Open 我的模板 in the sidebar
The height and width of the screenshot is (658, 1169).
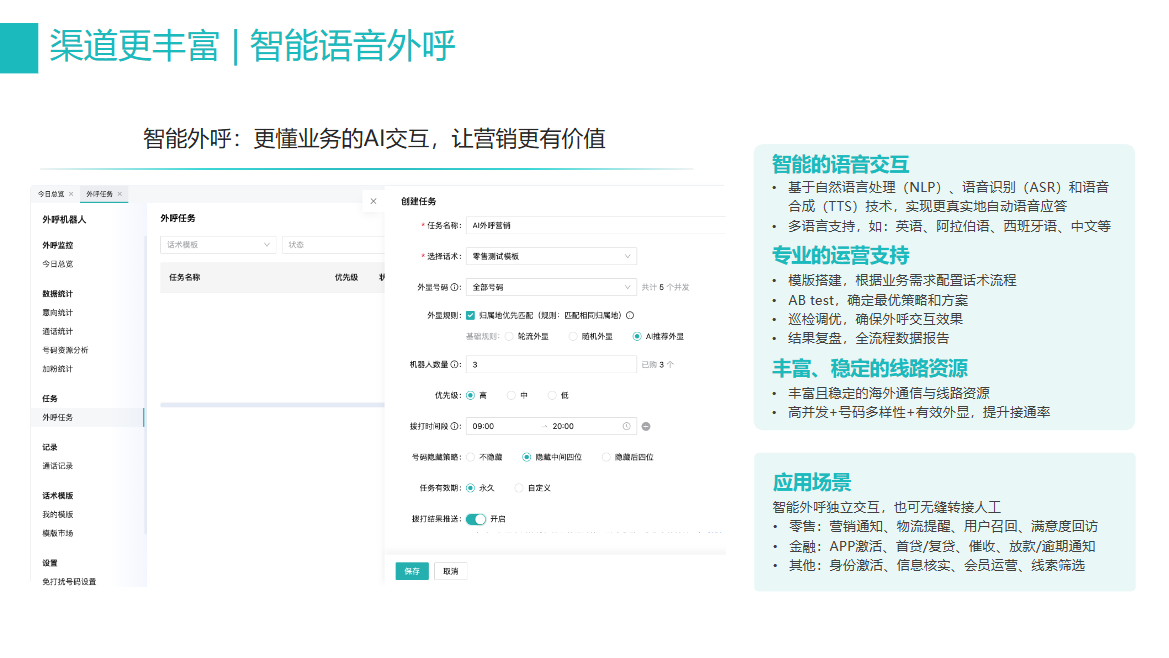(x=57, y=515)
